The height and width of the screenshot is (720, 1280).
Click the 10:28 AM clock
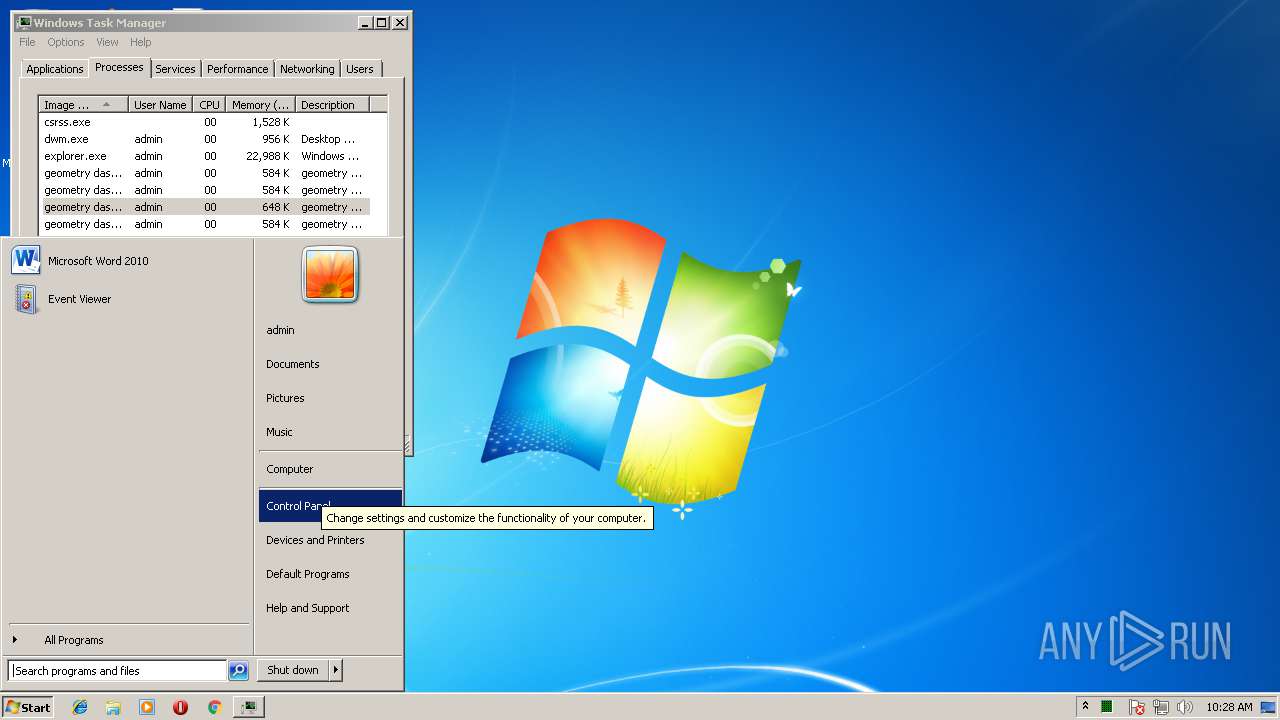tap(1229, 707)
